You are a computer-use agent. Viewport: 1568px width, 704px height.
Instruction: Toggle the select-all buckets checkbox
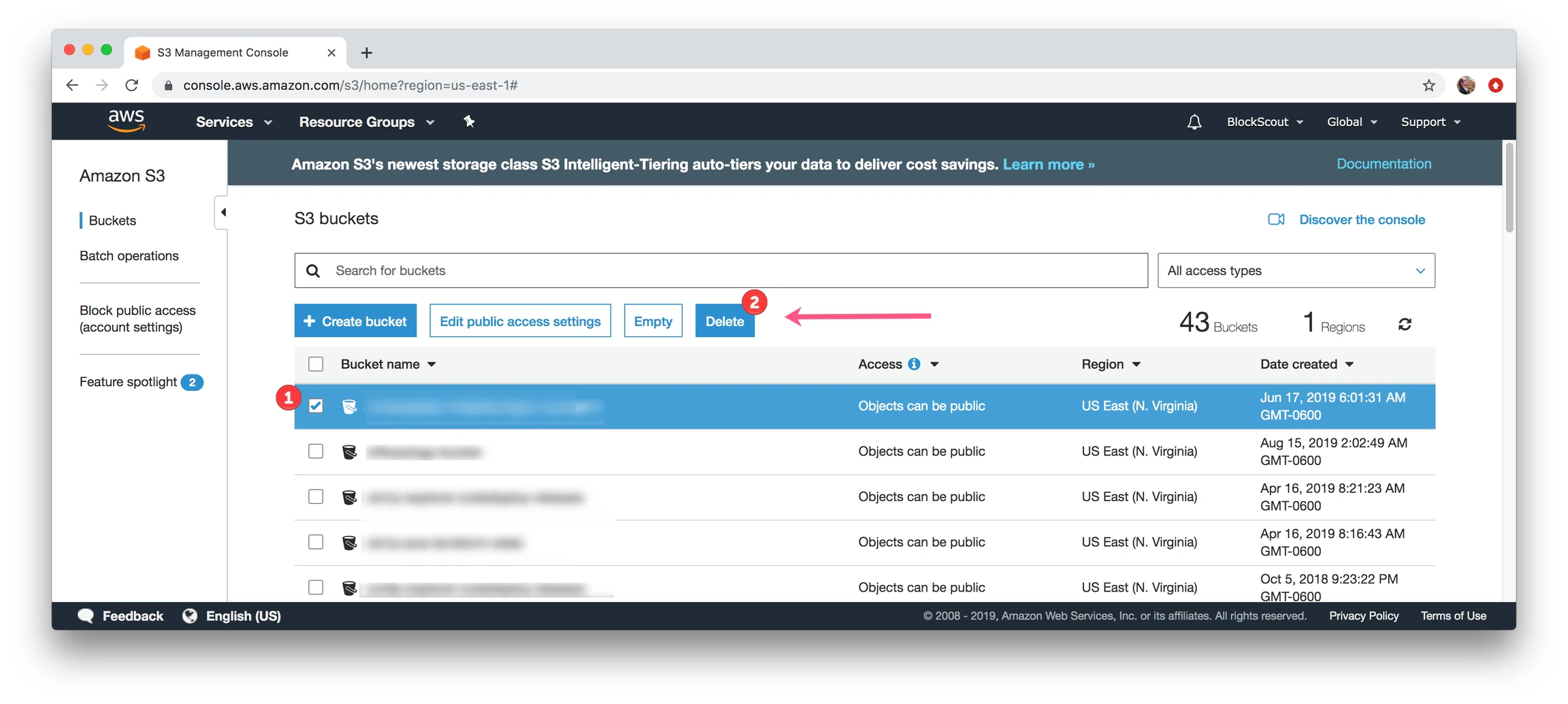316,364
